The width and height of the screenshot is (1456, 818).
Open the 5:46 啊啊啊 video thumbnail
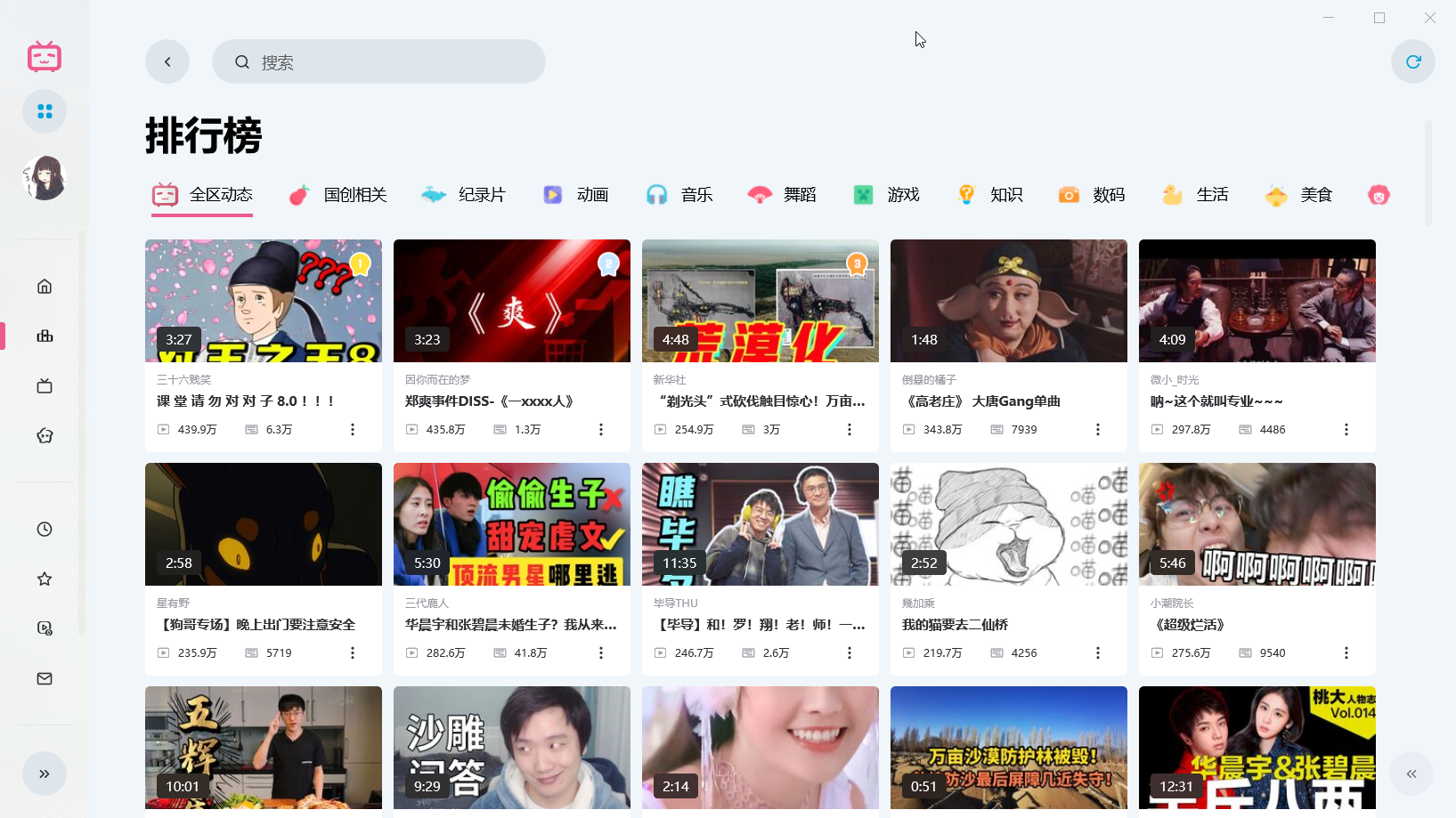point(1257,524)
